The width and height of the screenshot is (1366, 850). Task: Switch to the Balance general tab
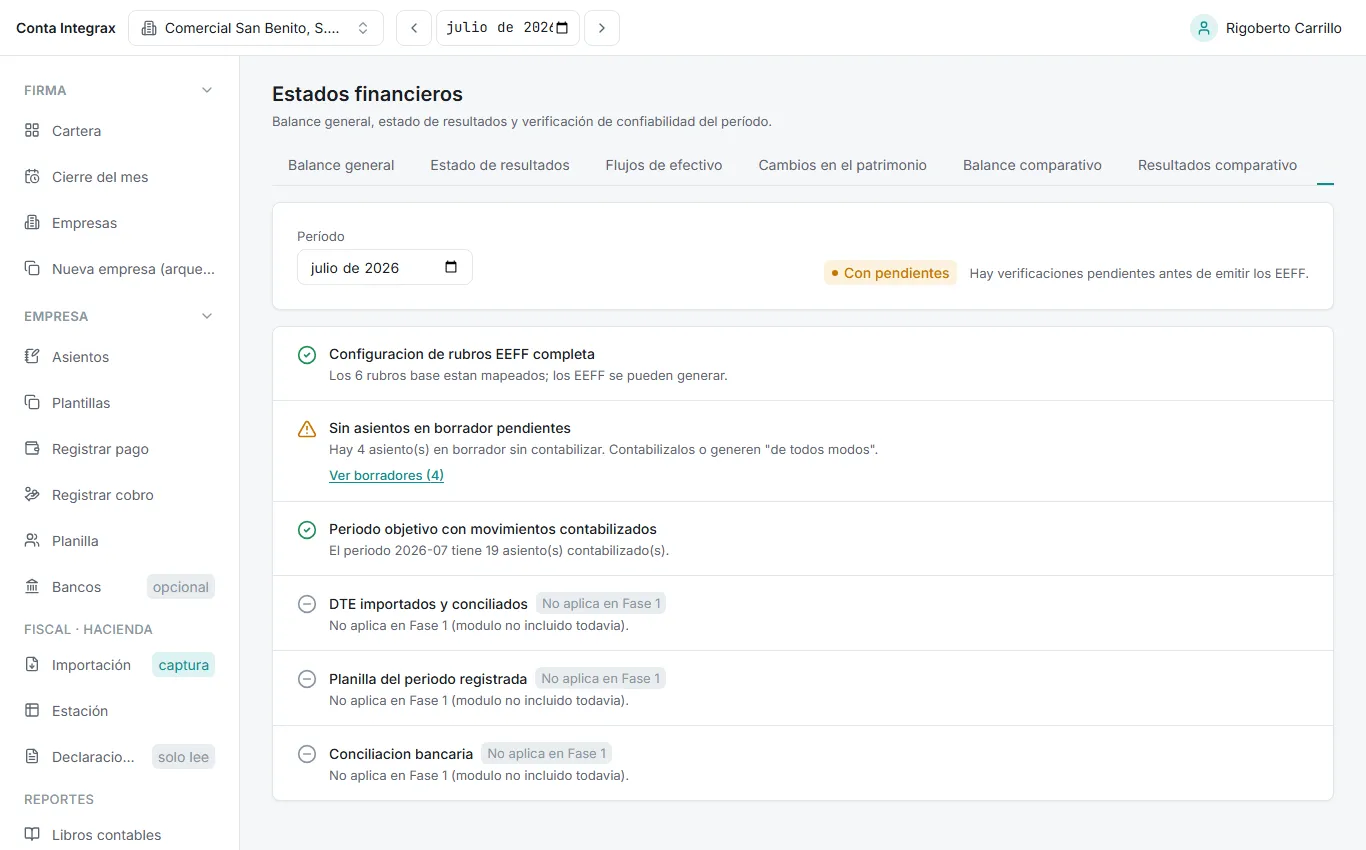click(x=341, y=165)
